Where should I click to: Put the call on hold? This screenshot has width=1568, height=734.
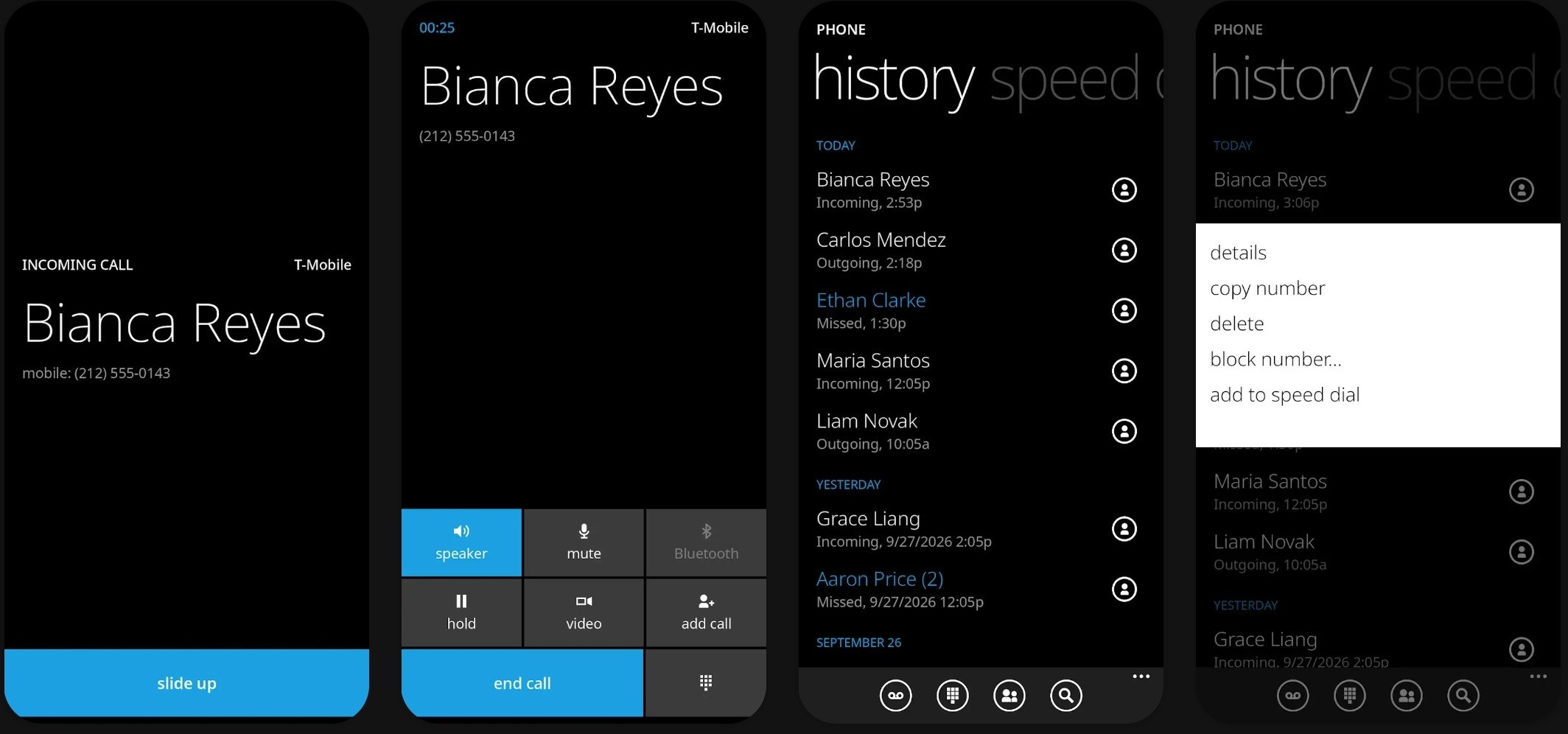[x=461, y=612]
